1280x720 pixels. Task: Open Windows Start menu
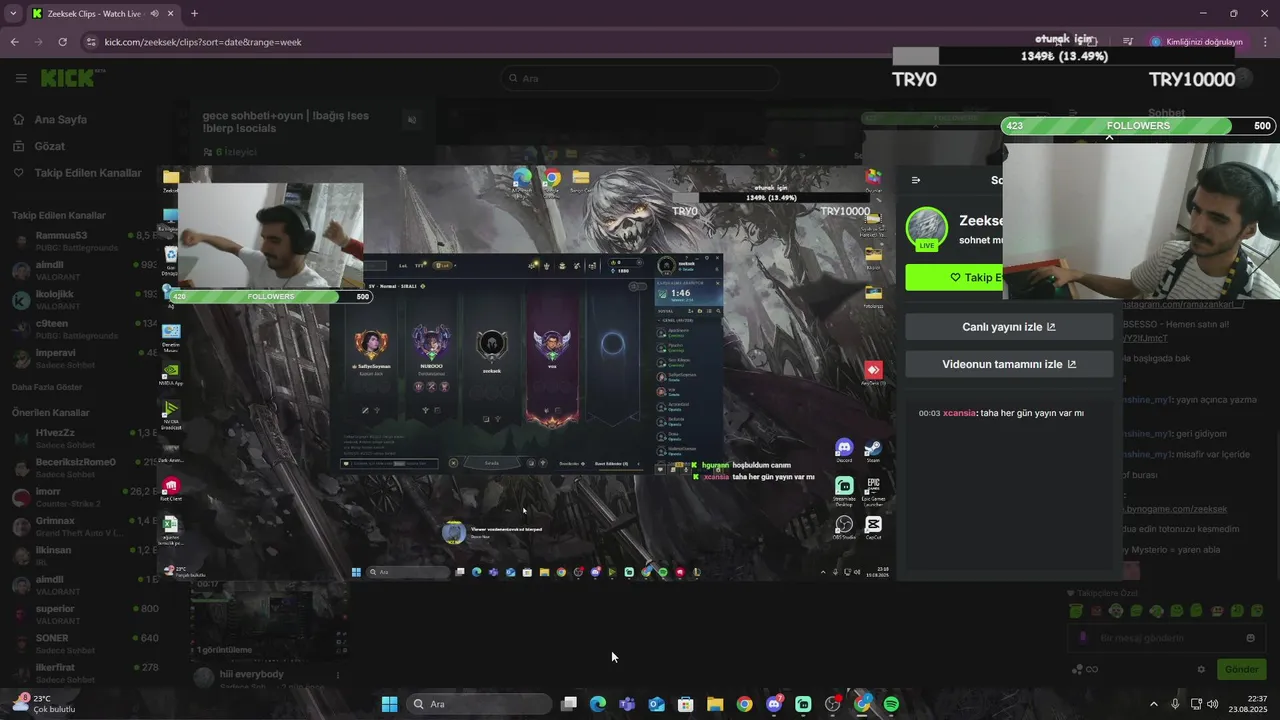(389, 704)
